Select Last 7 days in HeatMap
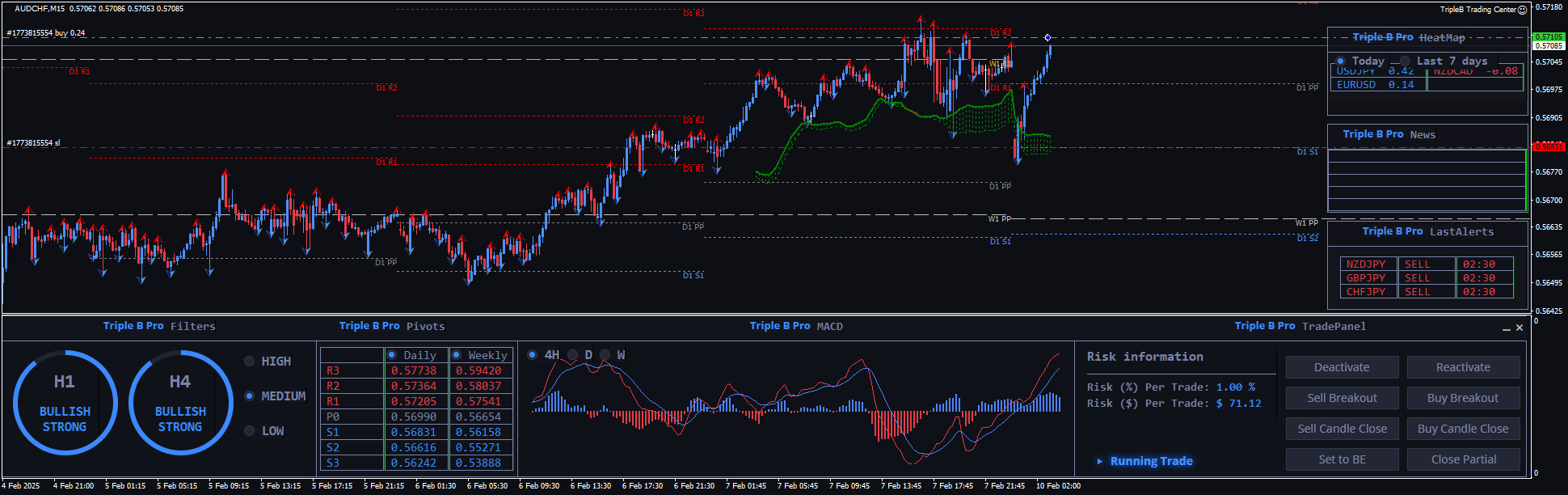Viewport: 1568px width, 495px height. click(1406, 61)
